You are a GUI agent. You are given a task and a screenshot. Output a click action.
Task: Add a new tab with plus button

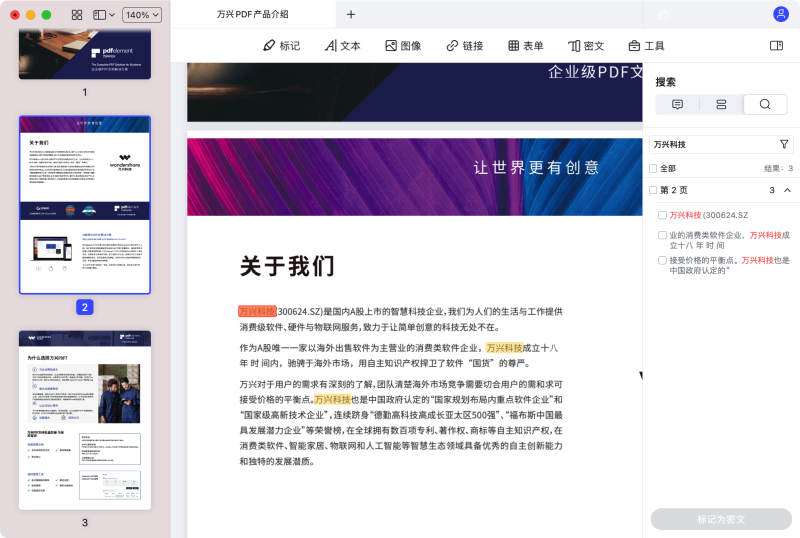(x=351, y=14)
